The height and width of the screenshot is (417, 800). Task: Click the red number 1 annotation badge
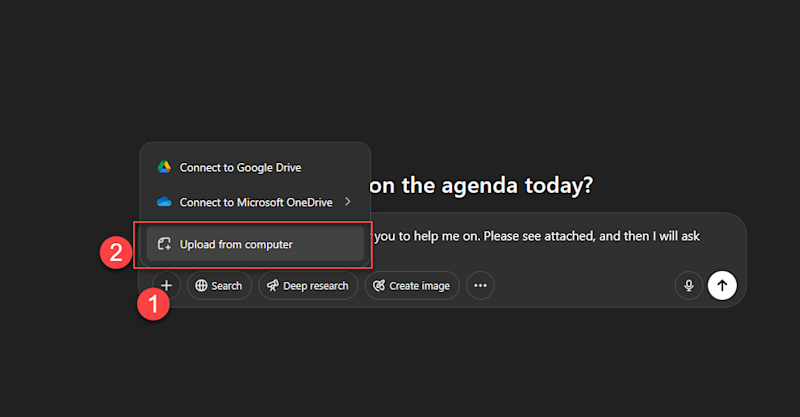point(154,304)
